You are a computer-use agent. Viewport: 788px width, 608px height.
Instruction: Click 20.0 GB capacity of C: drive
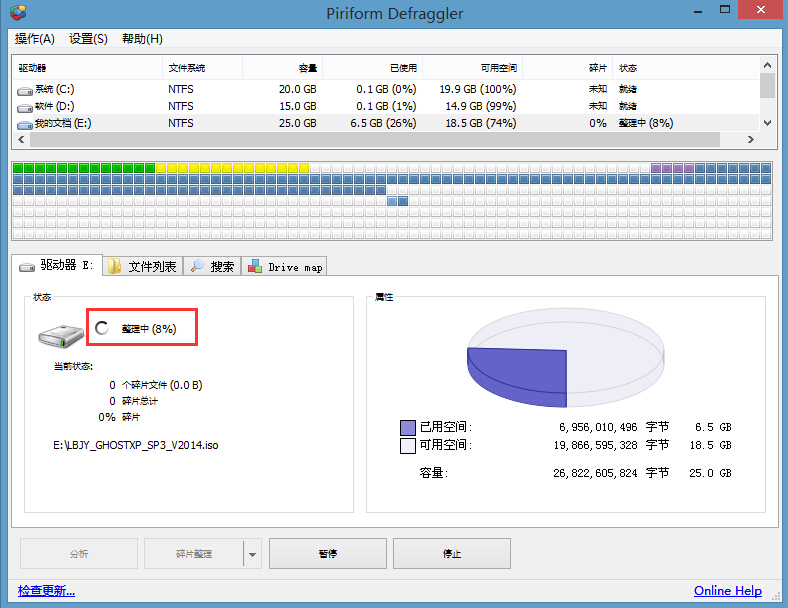298,89
